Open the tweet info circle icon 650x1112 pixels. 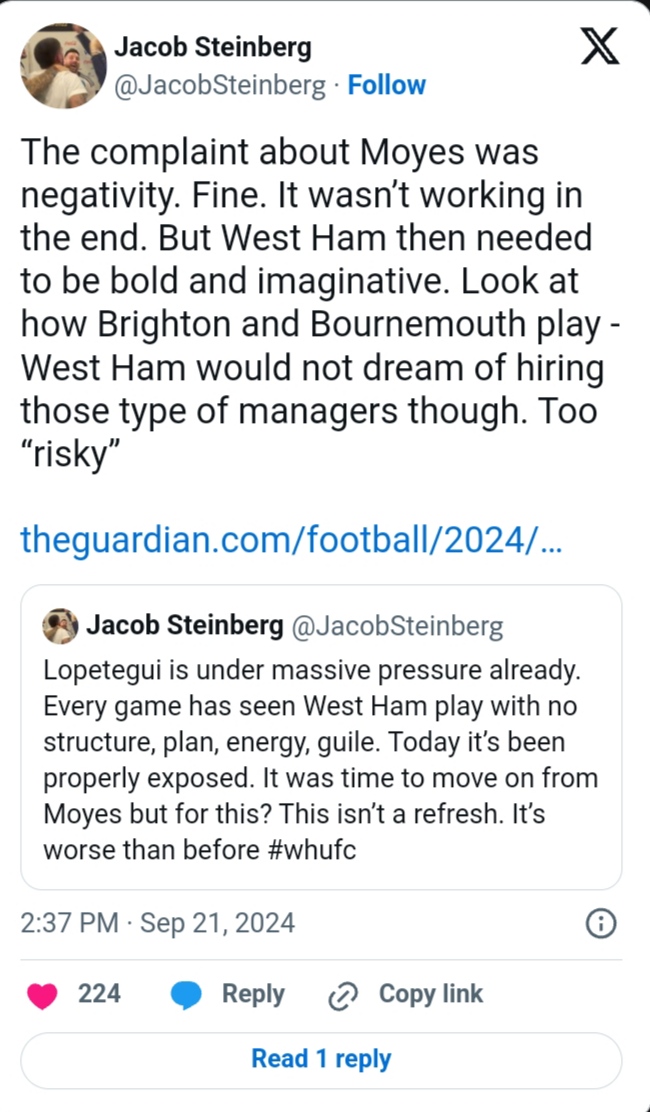pos(599,922)
